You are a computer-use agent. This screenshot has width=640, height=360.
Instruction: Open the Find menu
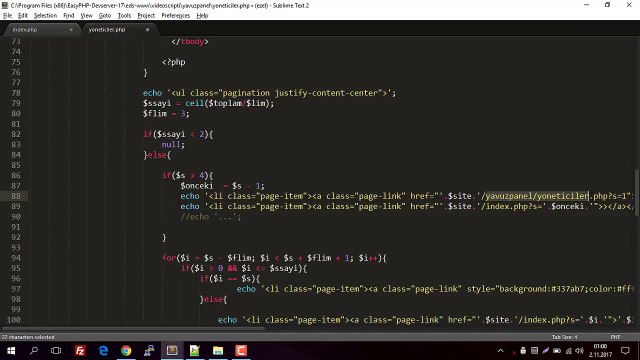click(x=69, y=16)
